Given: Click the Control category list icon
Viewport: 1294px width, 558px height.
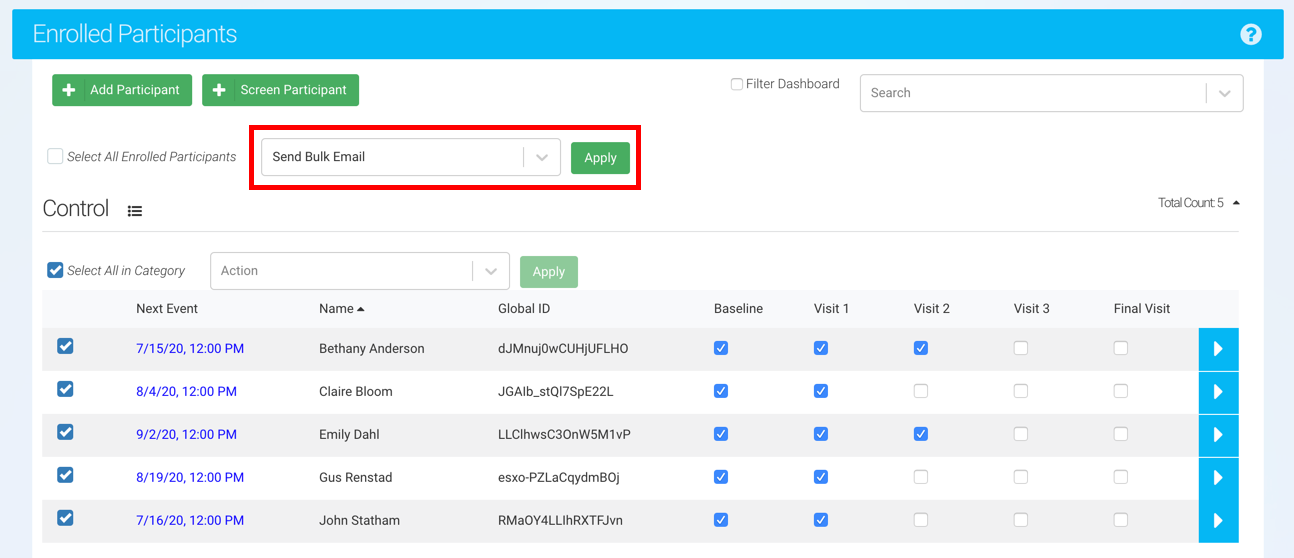Looking at the screenshot, I should pos(135,210).
